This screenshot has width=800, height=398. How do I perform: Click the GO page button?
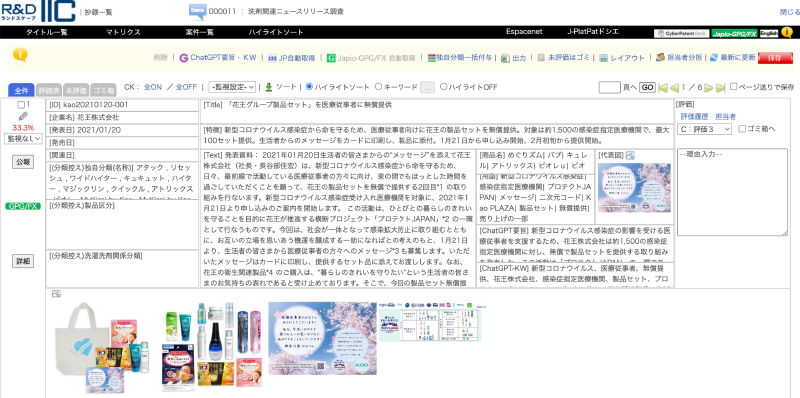click(647, 87)
